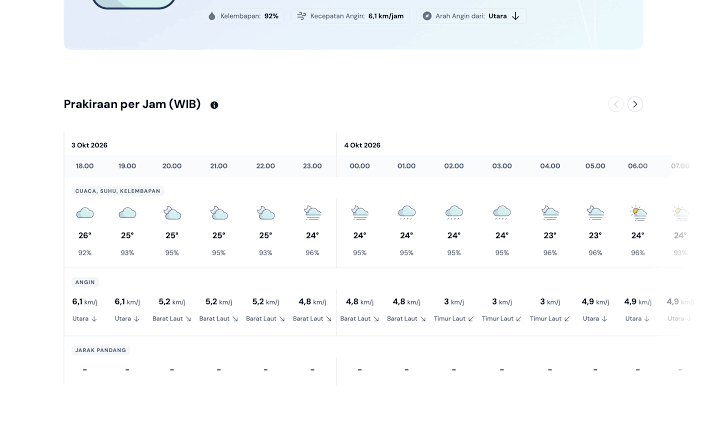Click the wind arrow under 02.00 Timur Laut

[471, 319]
